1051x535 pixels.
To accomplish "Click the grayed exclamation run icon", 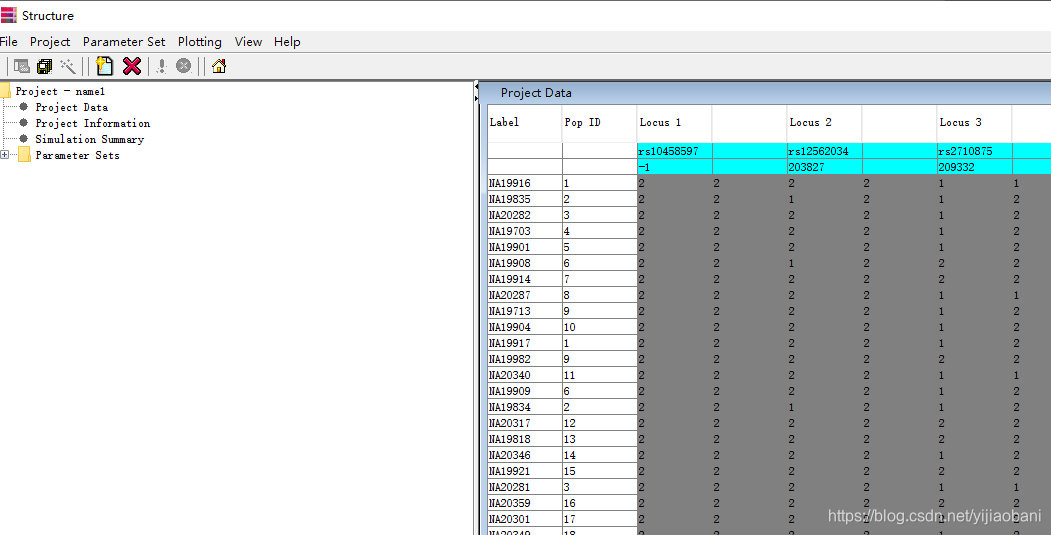I will tap(161, 66).
